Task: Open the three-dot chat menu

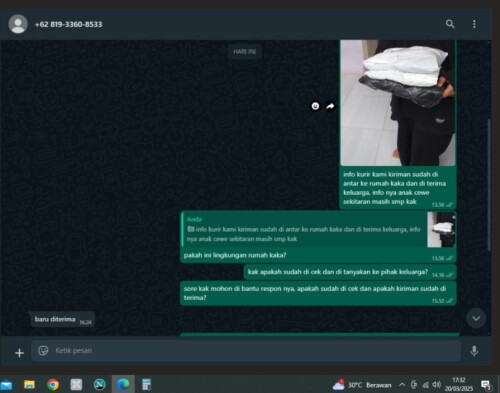Action: pyautogui.click(x=474, y=24)
